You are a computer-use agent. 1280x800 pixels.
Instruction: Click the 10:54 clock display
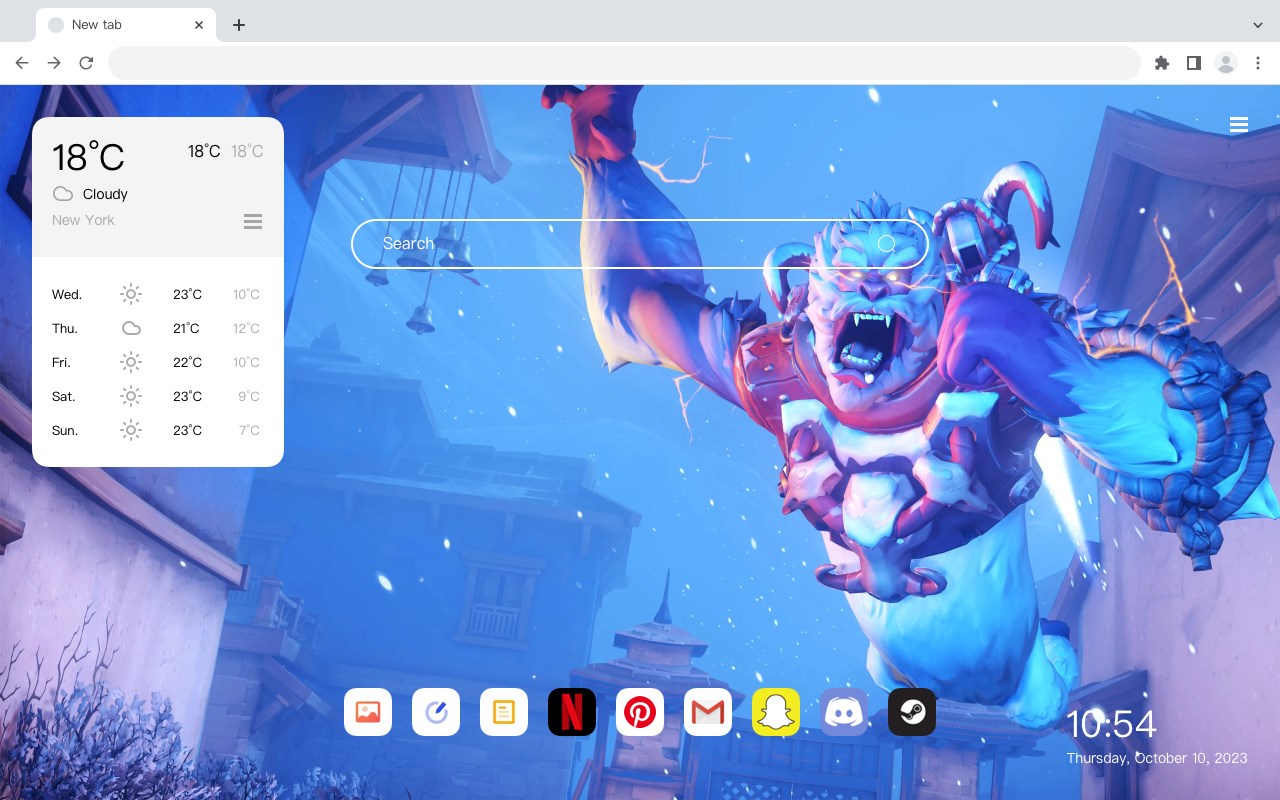click(1111, 724)
